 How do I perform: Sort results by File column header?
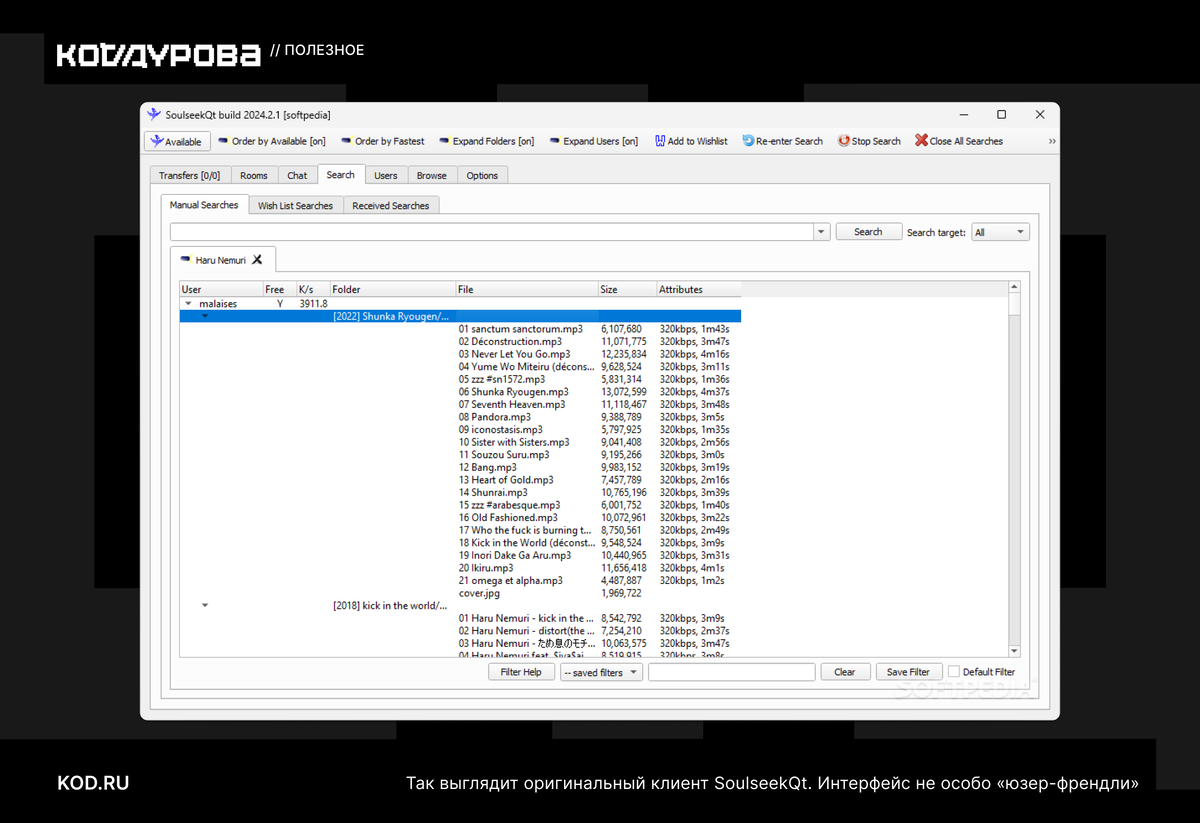[526, 289]
